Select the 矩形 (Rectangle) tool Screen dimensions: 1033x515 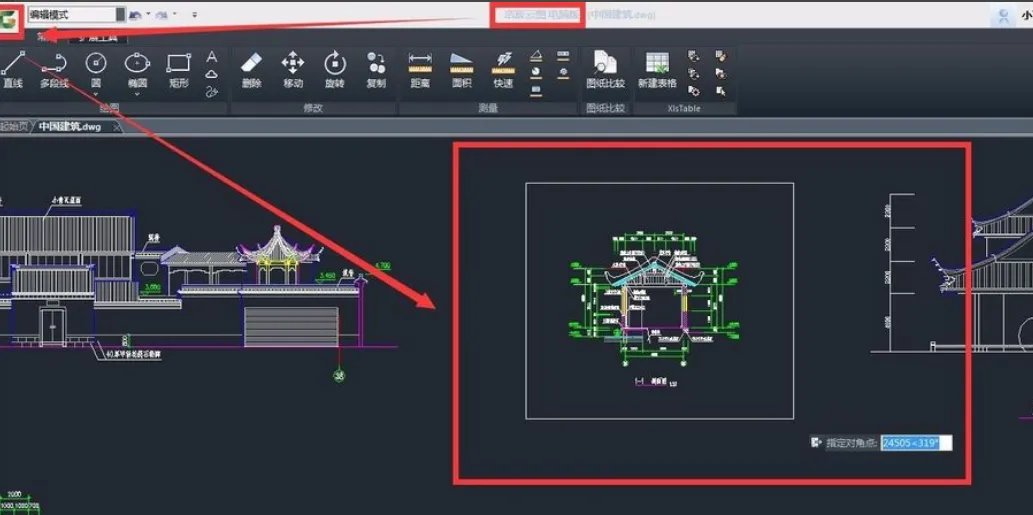pos(178,69)
